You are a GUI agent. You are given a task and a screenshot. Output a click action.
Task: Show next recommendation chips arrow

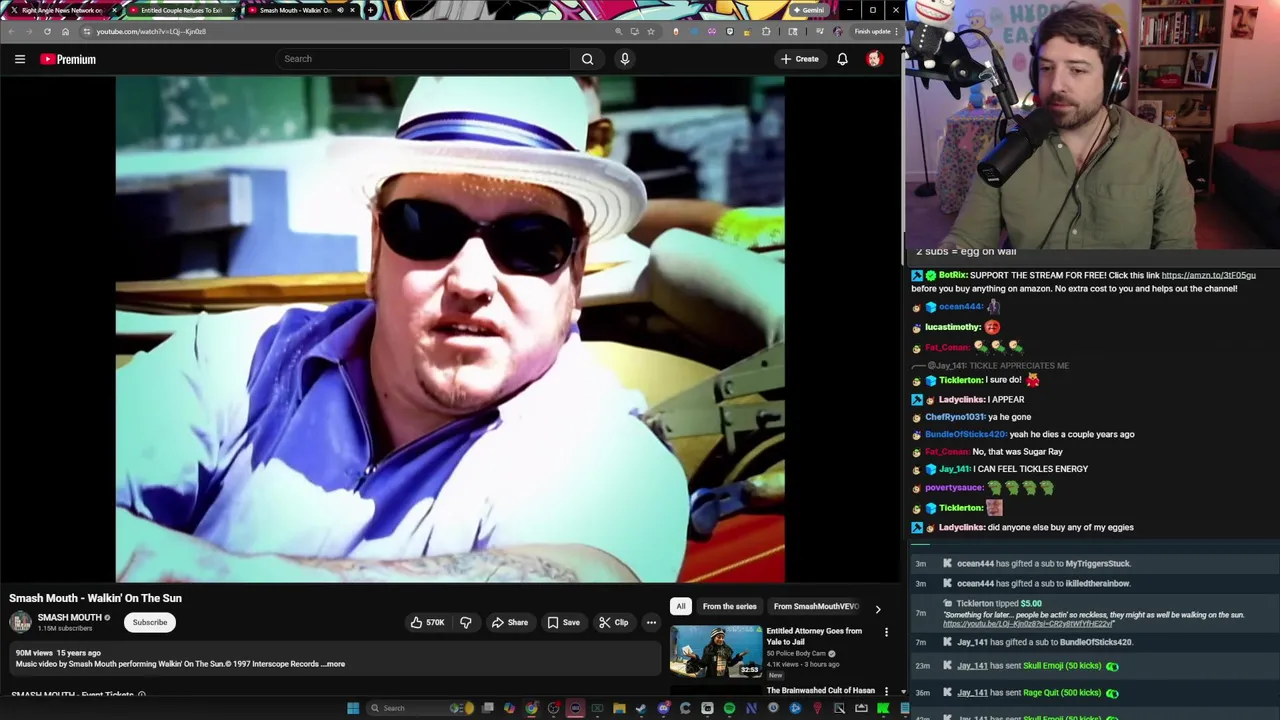point(878,608)
